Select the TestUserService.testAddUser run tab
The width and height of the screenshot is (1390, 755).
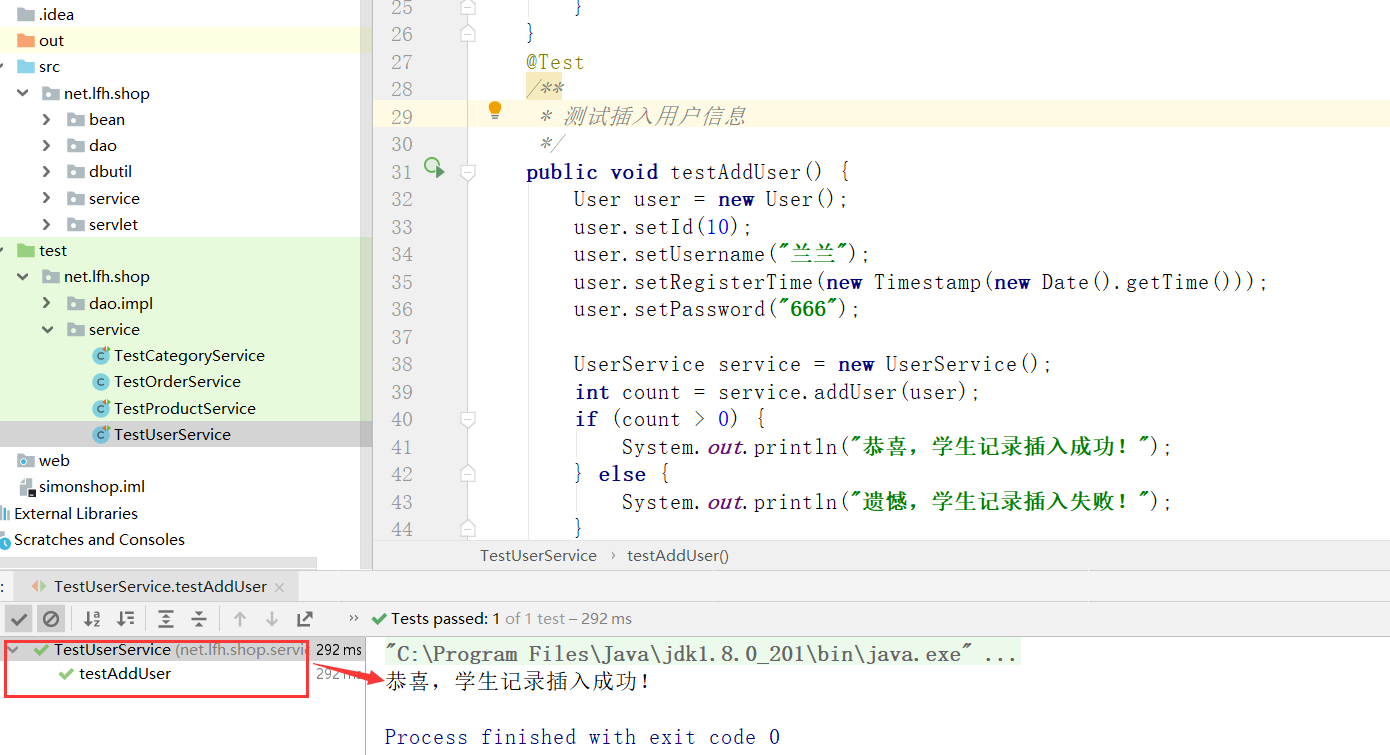(160, 587)
